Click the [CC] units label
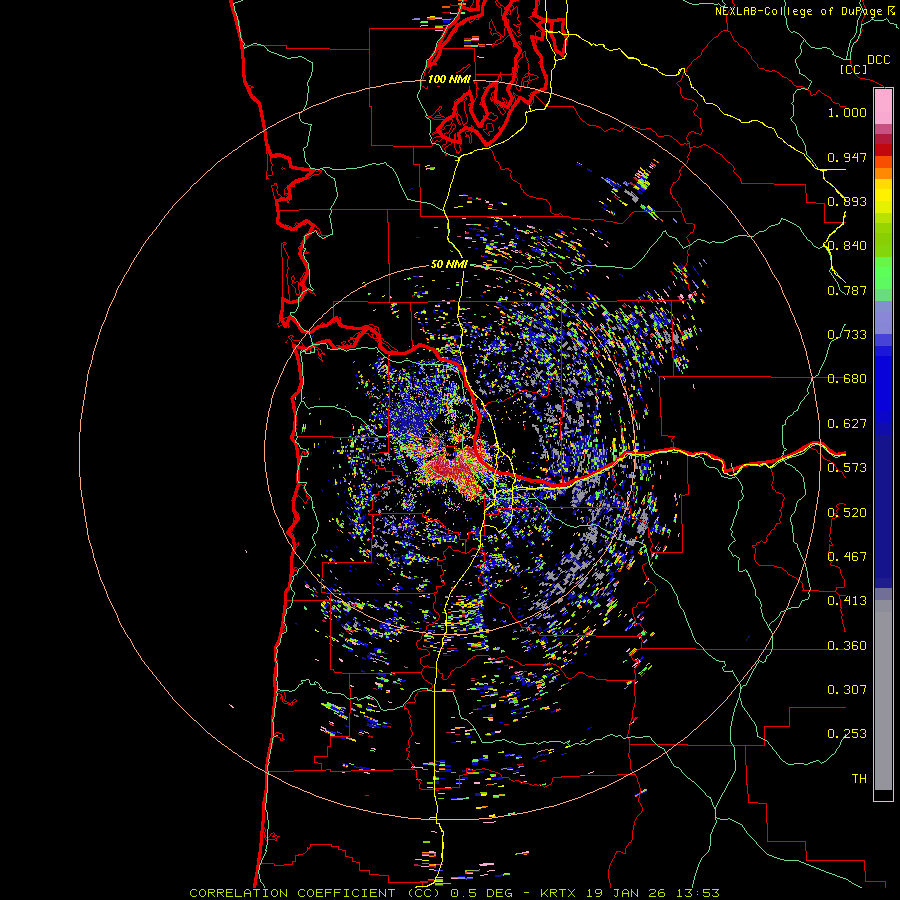This screenshot has width=900, height=900. (x=853, y=70)
